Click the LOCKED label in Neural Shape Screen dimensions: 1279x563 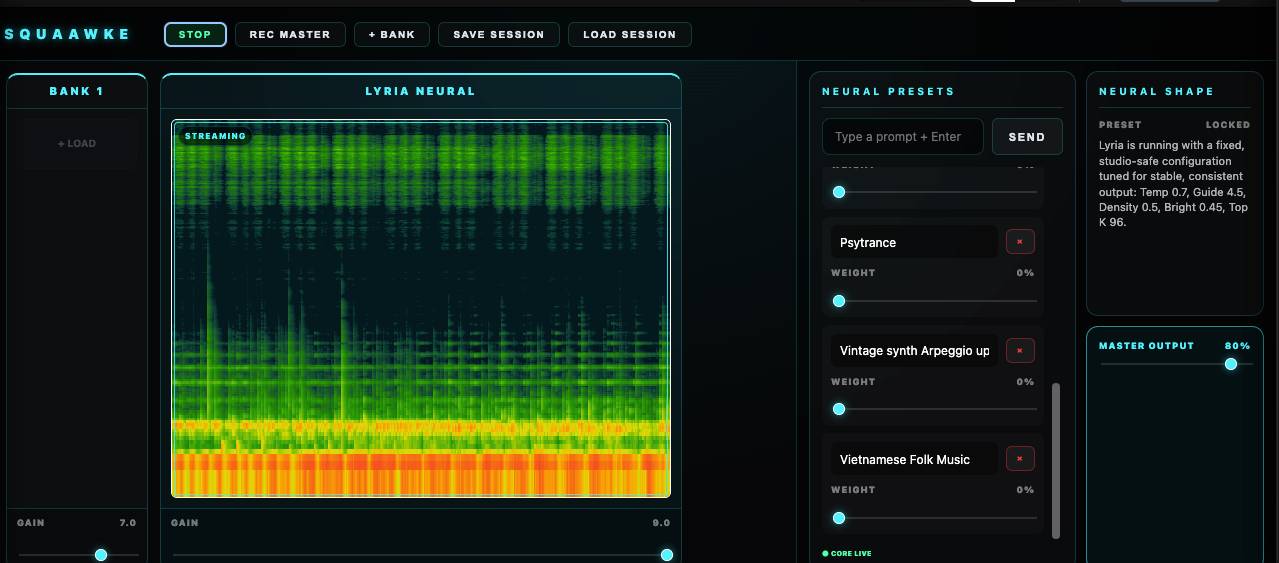(x=1228, y=125)
